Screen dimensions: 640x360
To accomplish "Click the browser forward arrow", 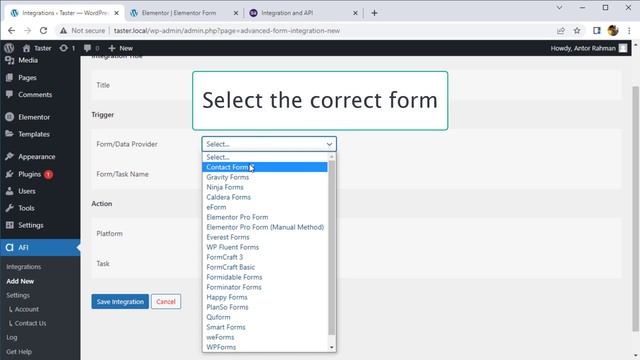I will pyautogui.click(x=27, y=31).
